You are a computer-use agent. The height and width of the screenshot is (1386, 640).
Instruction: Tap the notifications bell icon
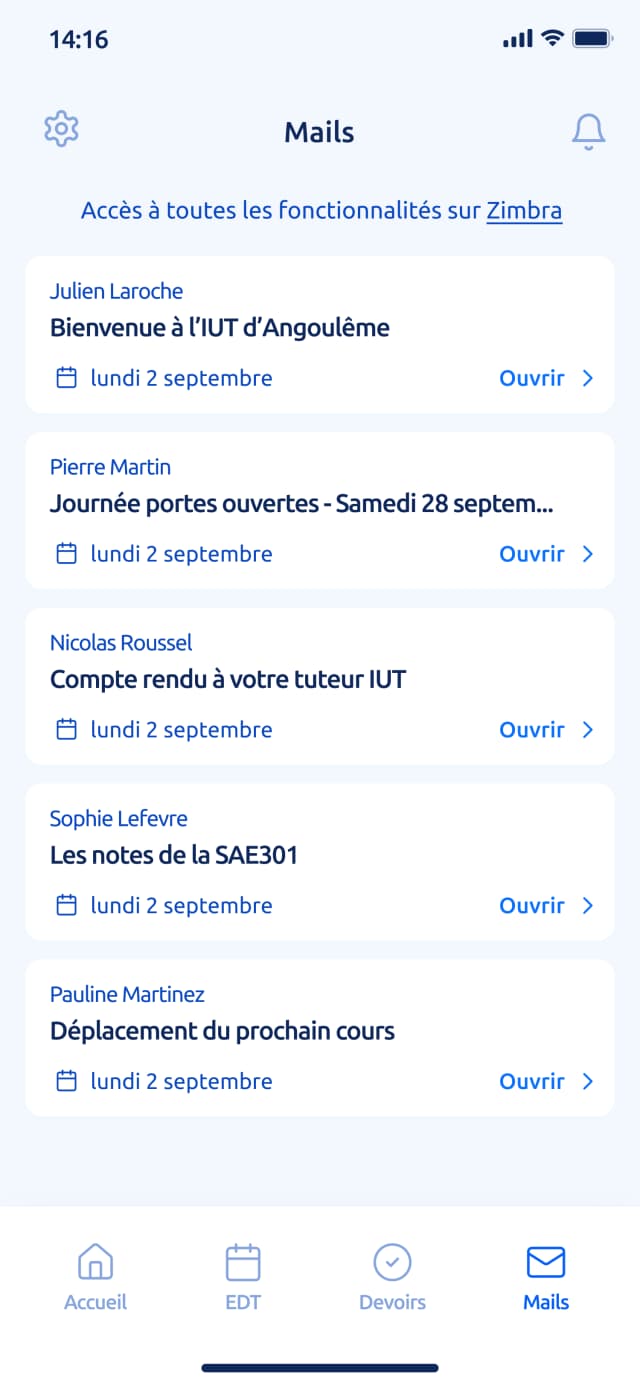[588, 132]
